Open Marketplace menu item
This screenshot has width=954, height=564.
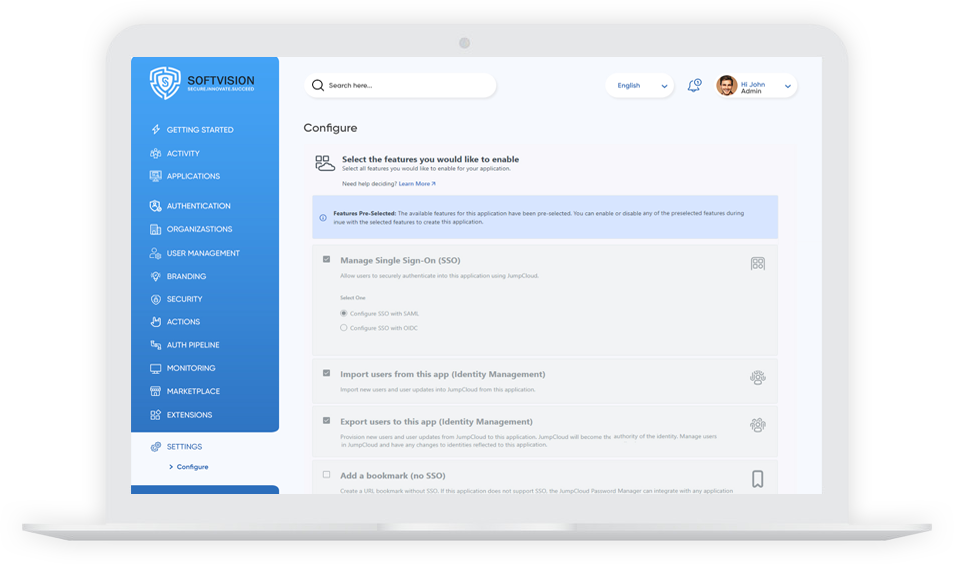[x=193, y=391]
